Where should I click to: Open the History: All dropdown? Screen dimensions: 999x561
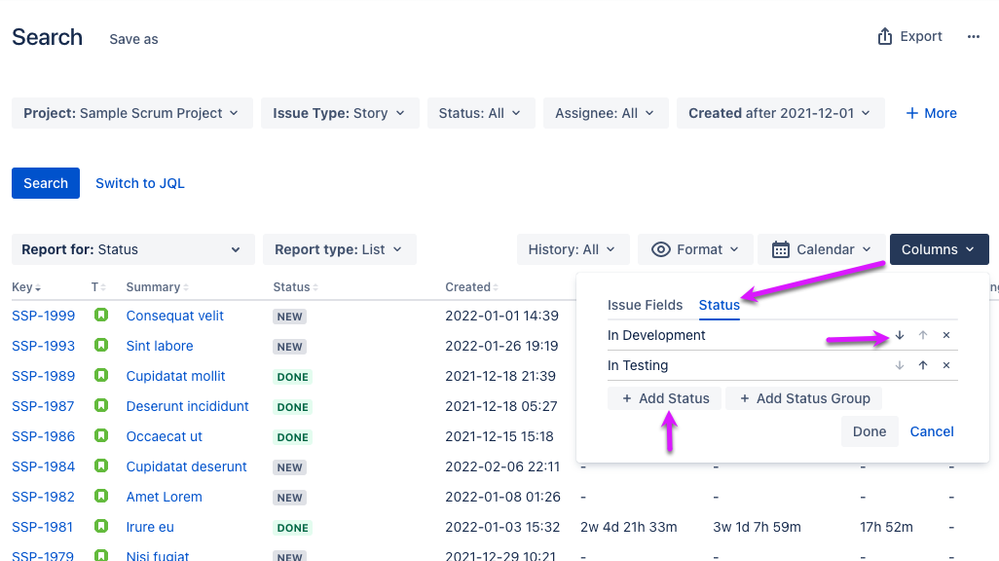pos(573,250)
